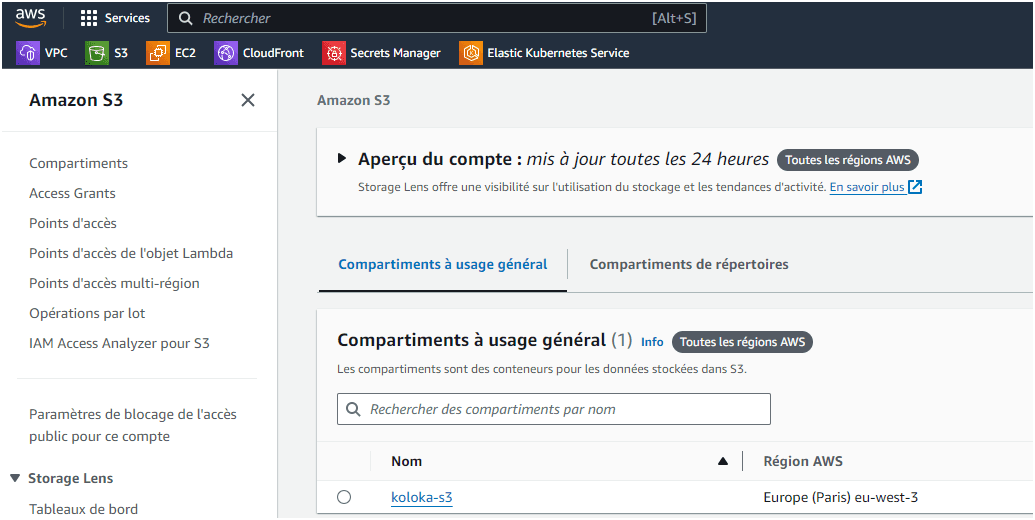Click the Nom column header text

[x=407, y=461]
